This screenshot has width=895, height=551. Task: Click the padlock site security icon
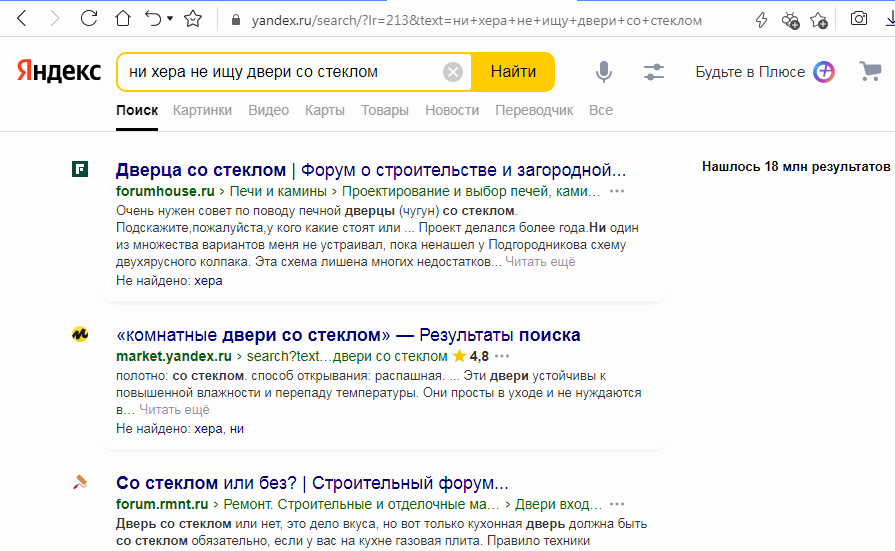[236, 21]
